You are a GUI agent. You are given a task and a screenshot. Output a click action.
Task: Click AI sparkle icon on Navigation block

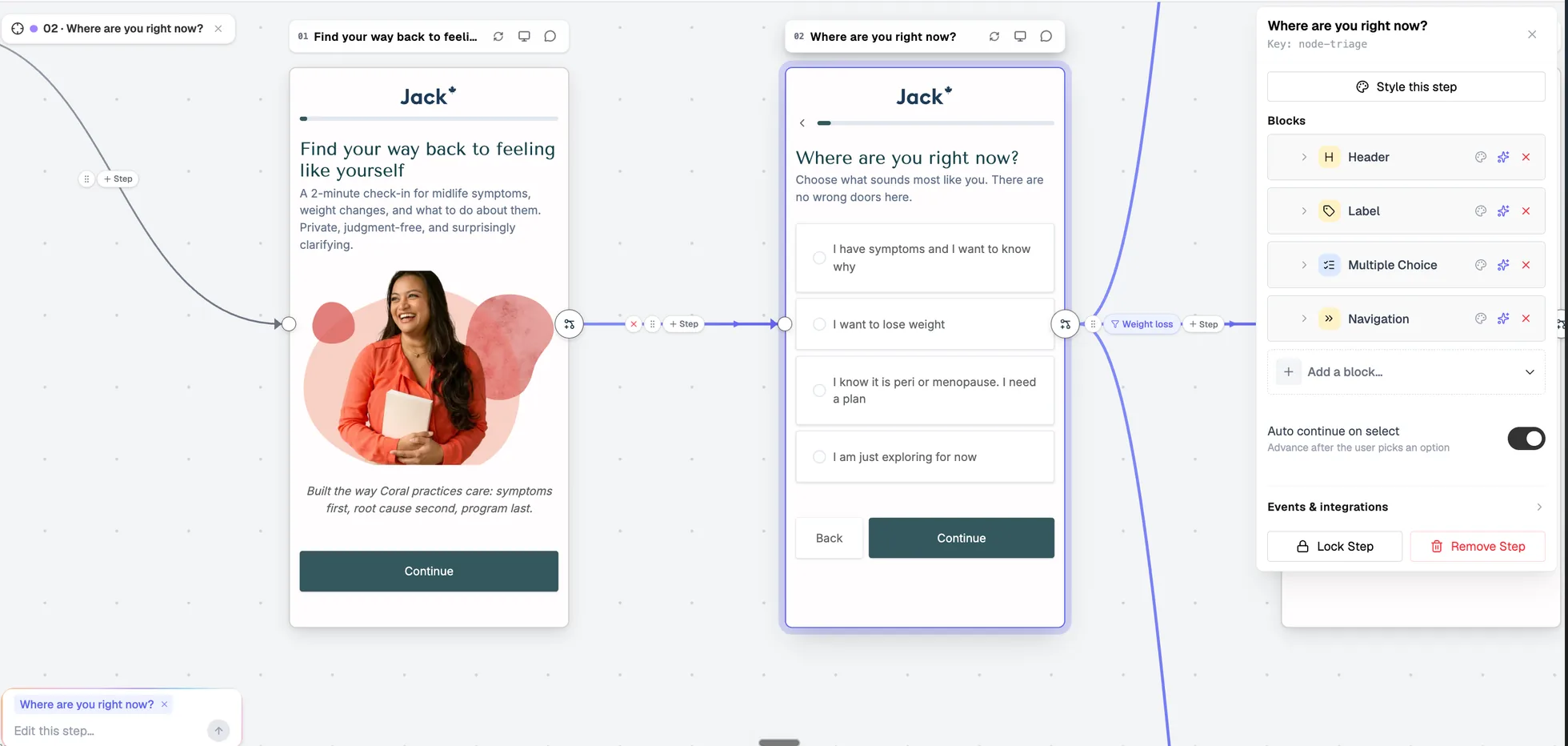tap(1503, 319)
